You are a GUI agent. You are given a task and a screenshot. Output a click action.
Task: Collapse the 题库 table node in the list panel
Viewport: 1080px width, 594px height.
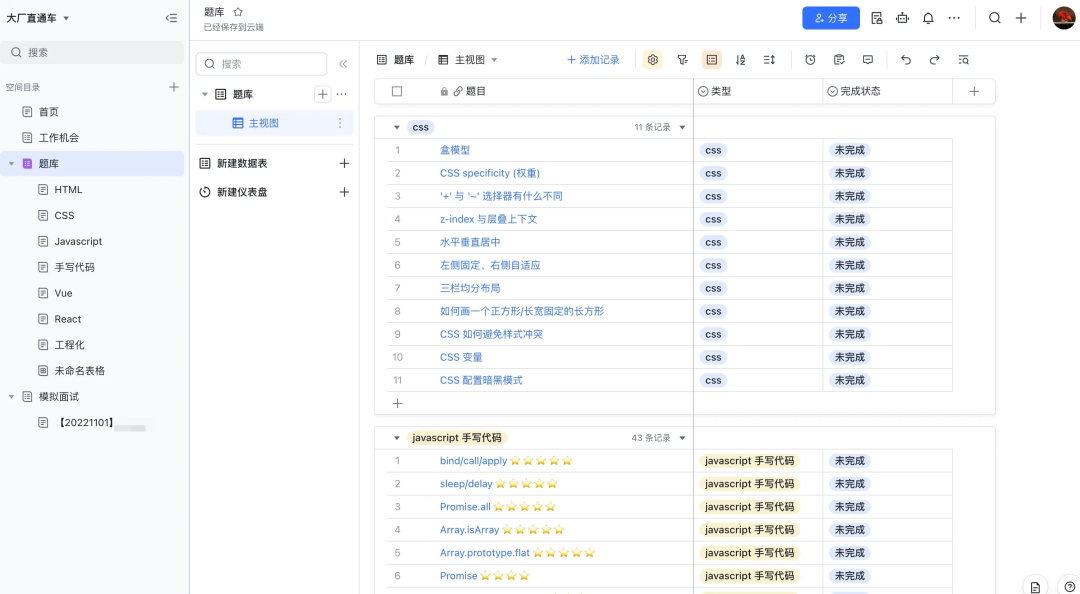(x=205, y=94)
